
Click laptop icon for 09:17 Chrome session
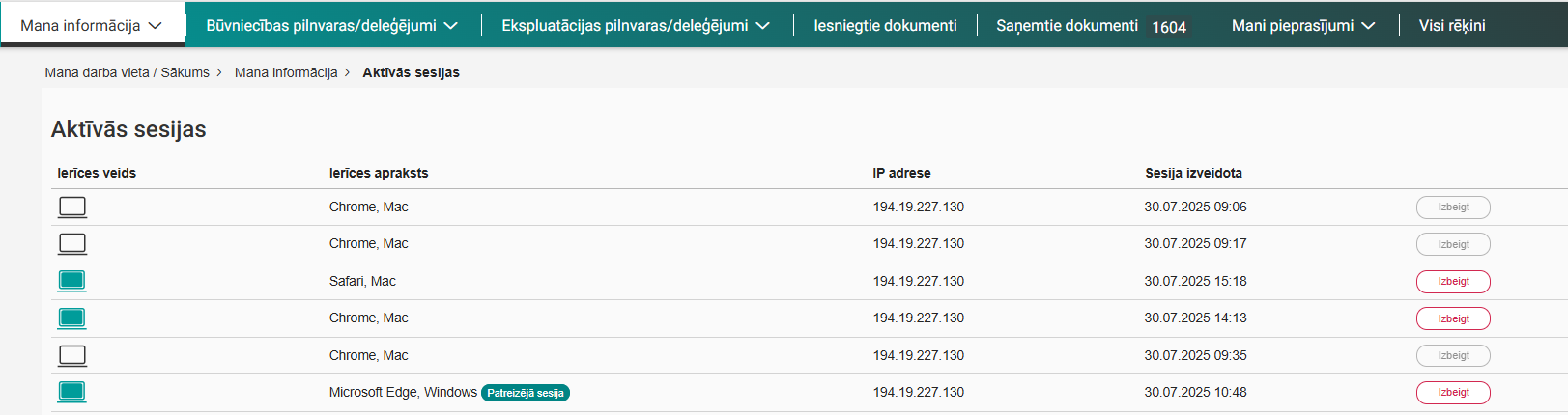click(72, 243)
